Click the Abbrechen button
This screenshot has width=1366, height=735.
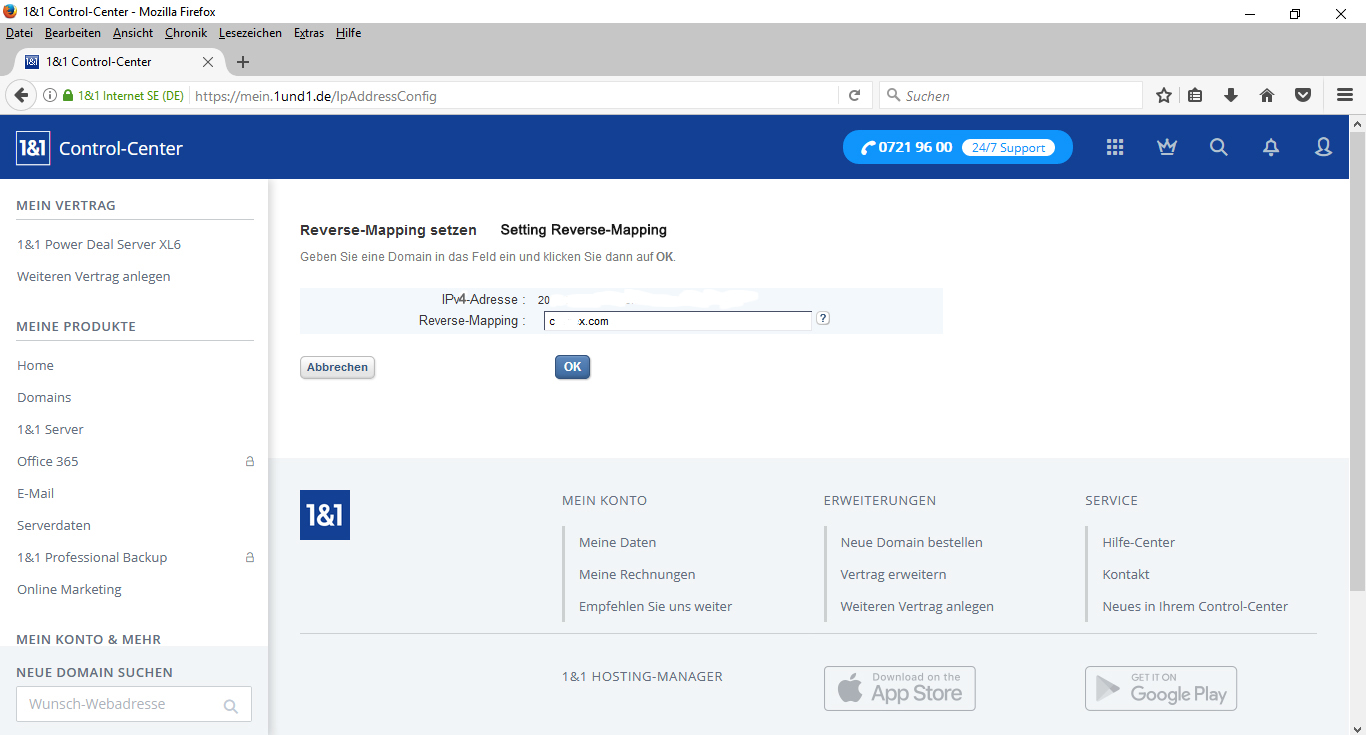tap(337, 368)
